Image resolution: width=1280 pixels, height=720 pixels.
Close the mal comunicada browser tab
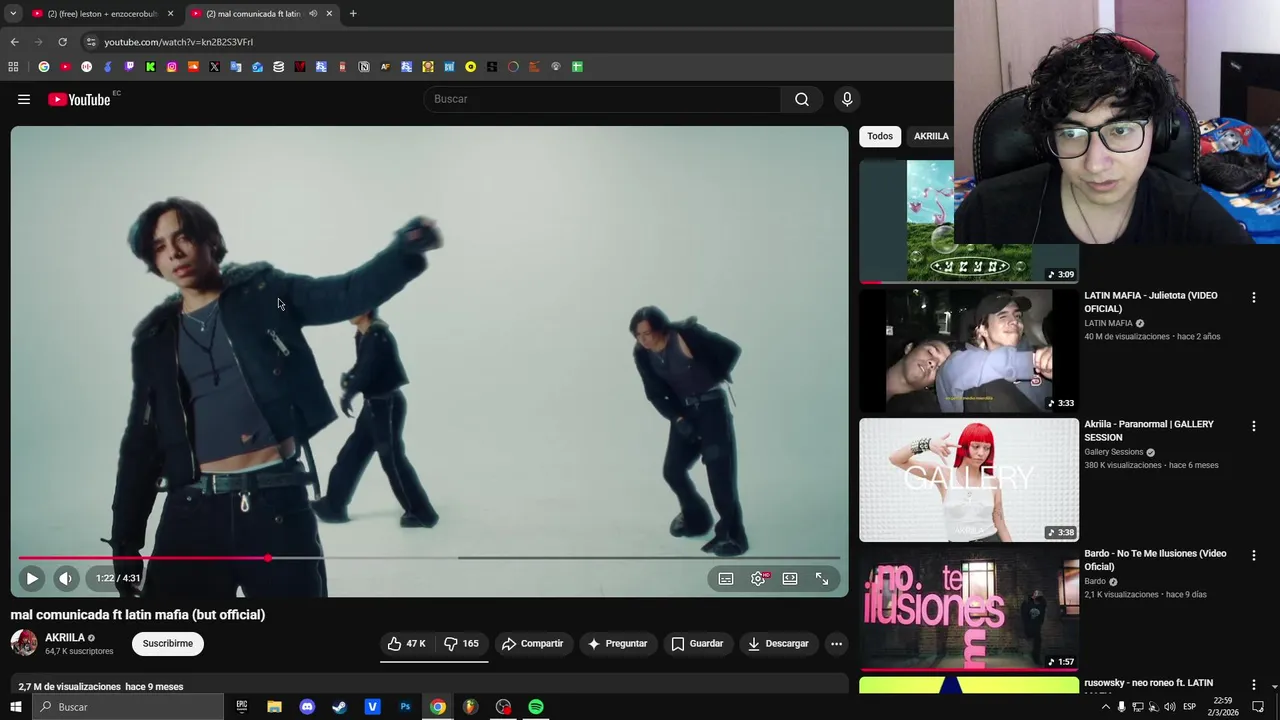[329, 14]
